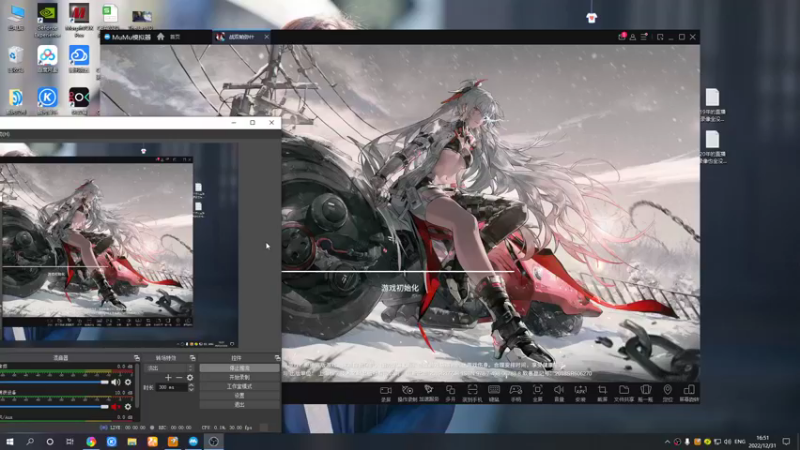Open OBS Settings (设置) button
Screen dimensions: 800x450
click(x=239, y=395)
